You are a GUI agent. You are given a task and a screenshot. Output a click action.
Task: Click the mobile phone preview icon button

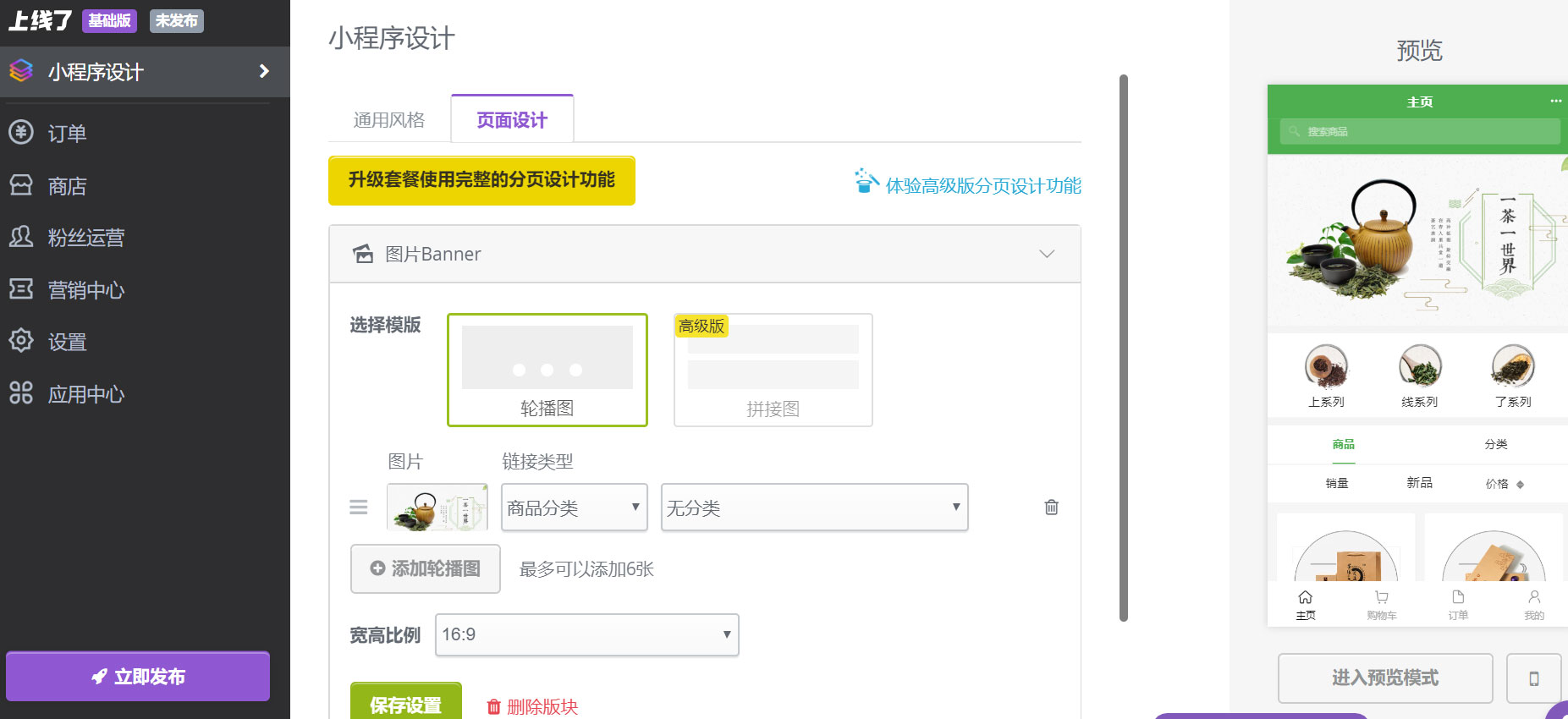[x=1534, y=678]
